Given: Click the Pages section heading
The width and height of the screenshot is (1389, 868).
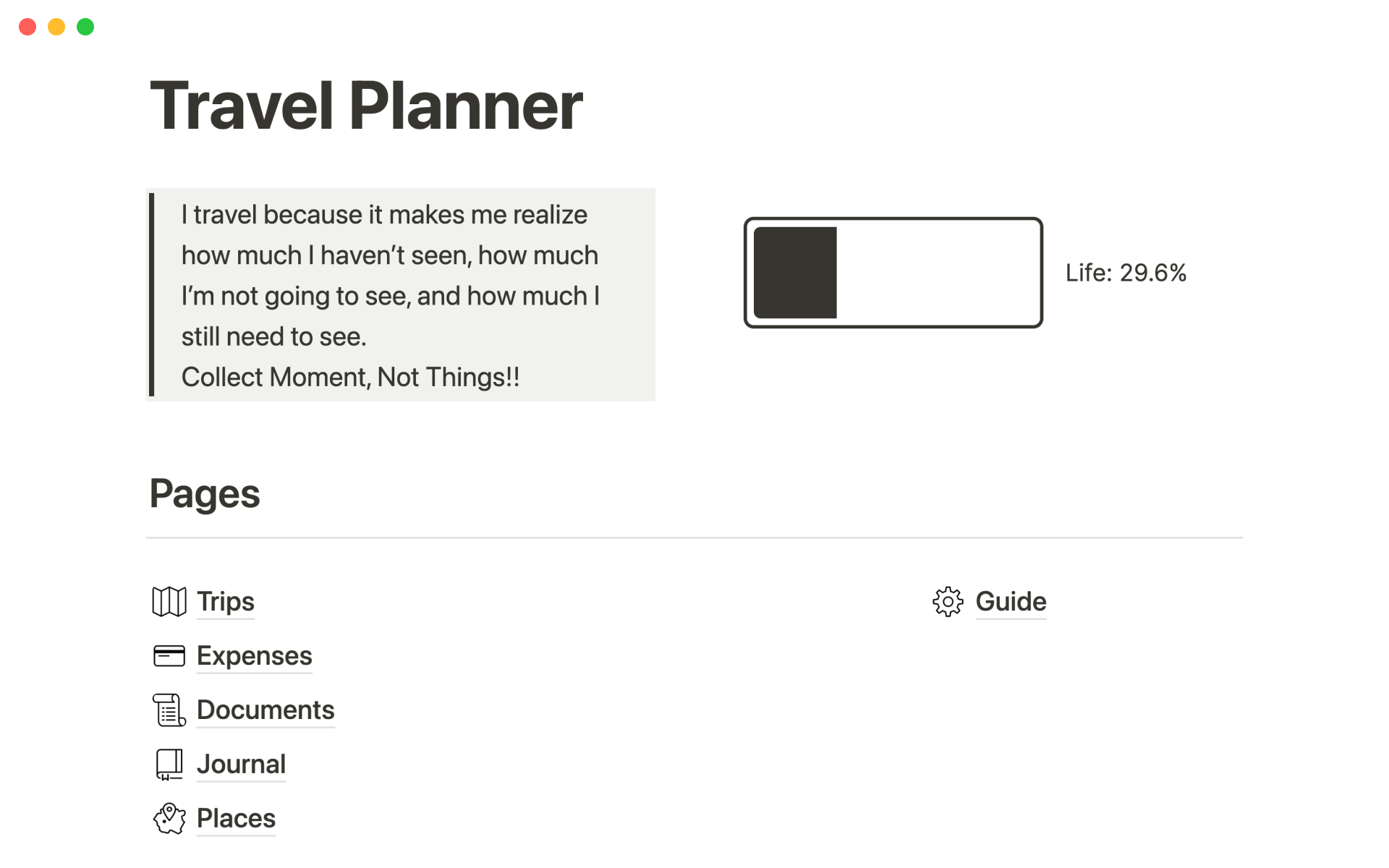Looking at the screenshot, I should (205, 494).
